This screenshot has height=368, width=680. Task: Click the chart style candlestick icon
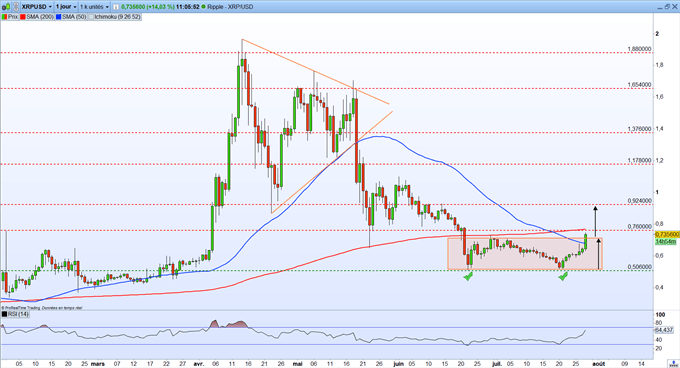(x=6, y=7)
